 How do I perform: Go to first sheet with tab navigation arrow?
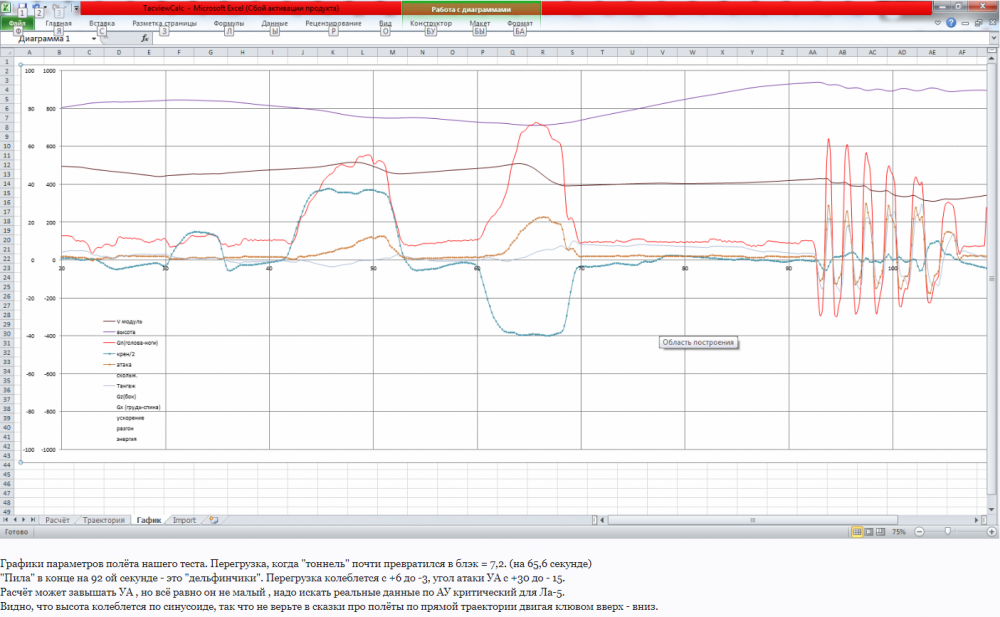coord(6,520)
